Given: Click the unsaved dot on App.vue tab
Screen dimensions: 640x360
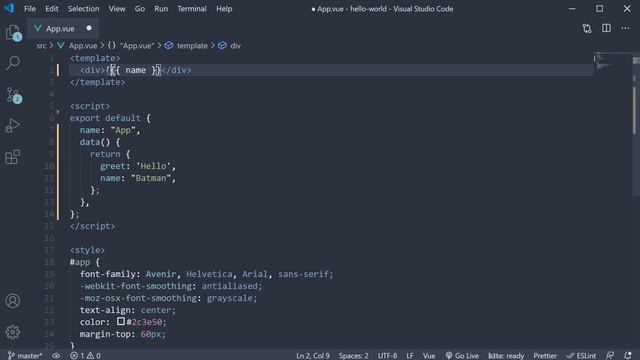Looking at the screenshot, I should 89,28.
